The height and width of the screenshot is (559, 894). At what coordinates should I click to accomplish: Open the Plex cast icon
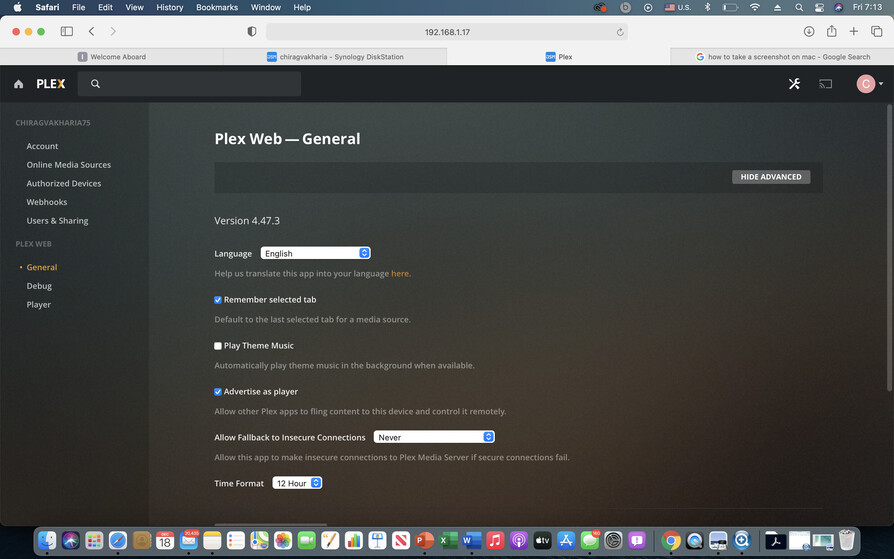tap(826, 84)
